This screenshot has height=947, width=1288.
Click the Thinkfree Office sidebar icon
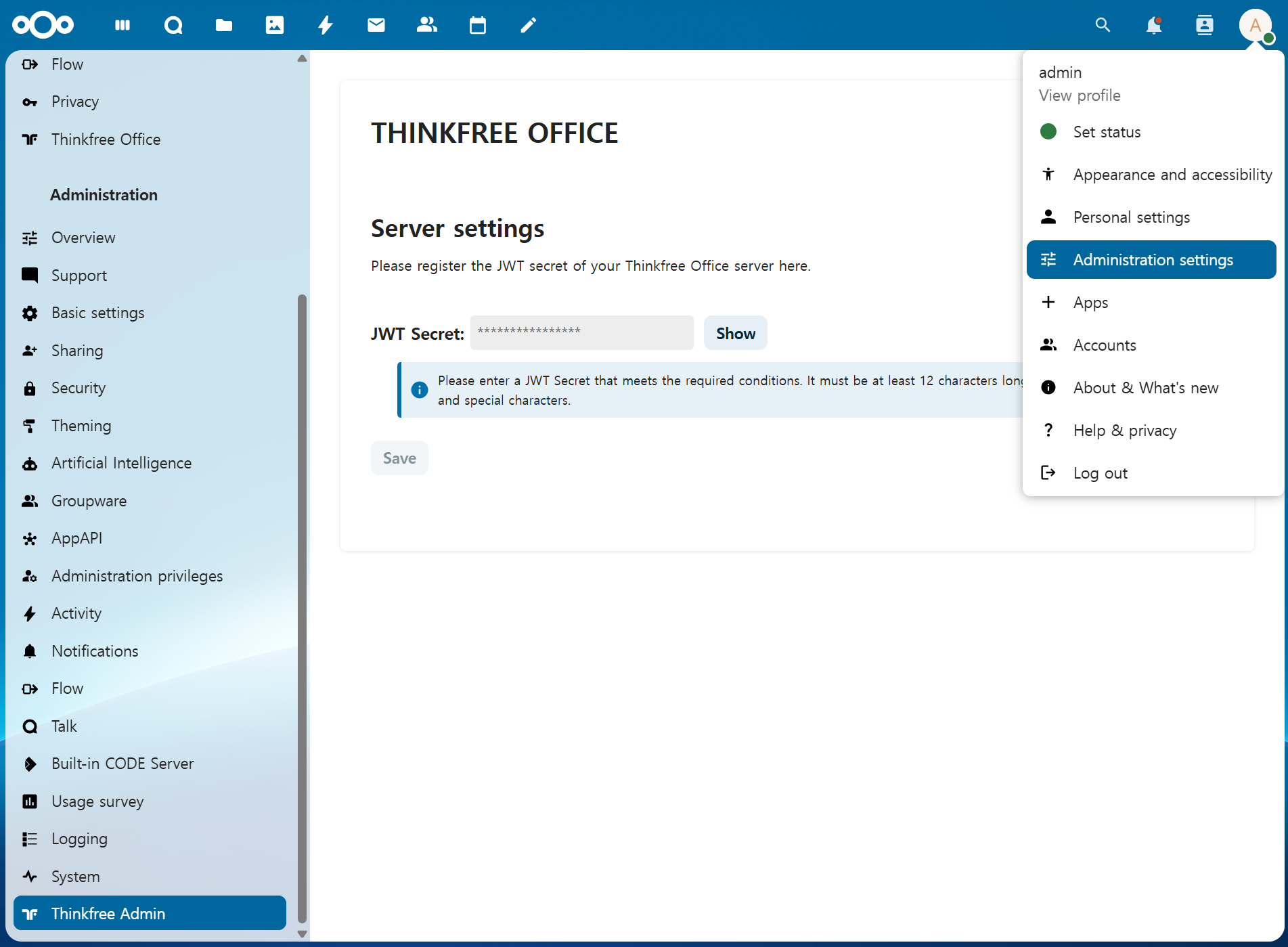[30, 139]
